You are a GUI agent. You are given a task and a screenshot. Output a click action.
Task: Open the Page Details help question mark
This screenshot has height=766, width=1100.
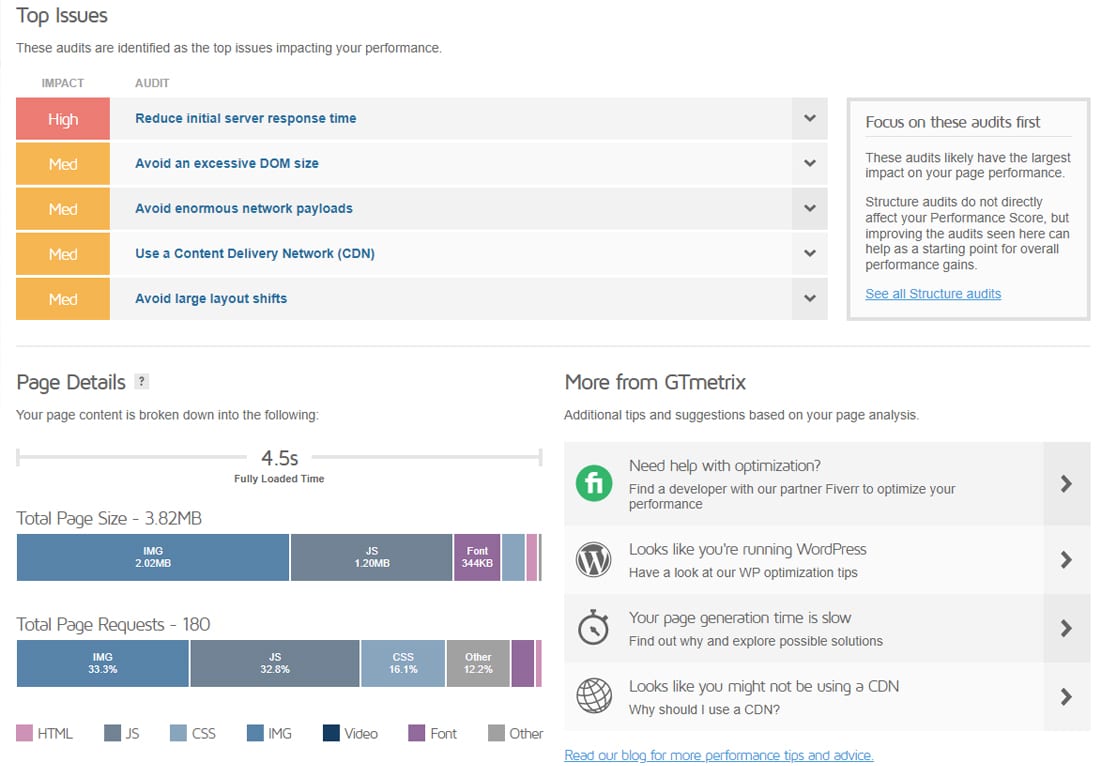click(x=141, y=381)
